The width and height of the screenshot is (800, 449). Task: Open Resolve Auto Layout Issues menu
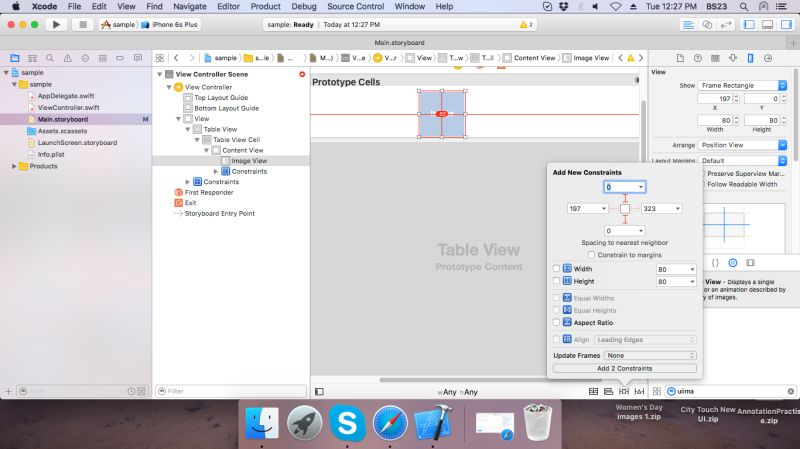point(639,391)
